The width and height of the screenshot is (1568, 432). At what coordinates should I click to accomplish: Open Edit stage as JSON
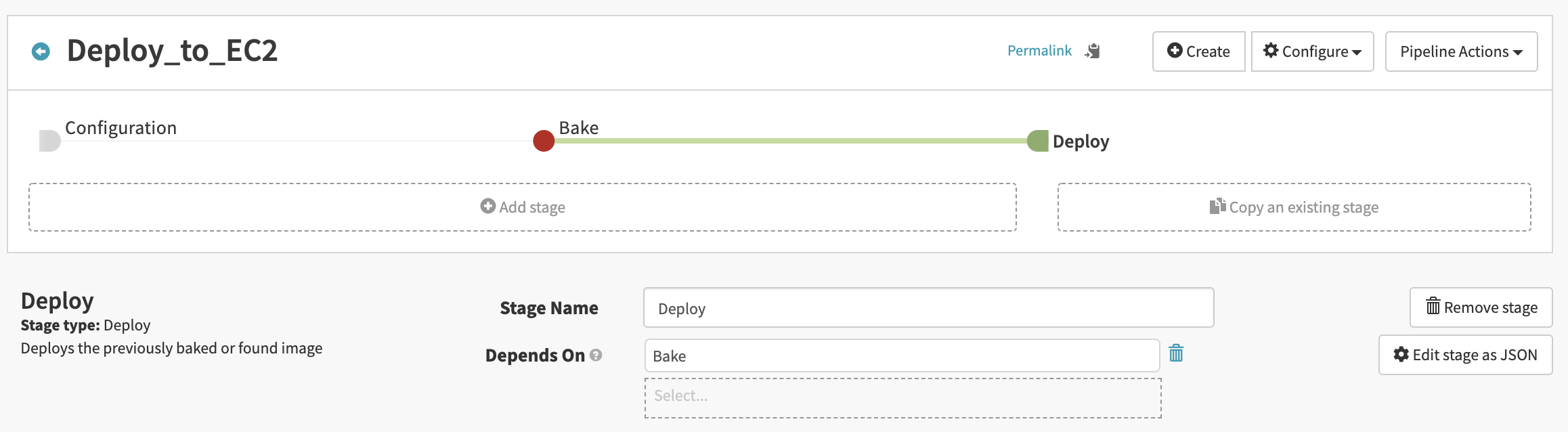[1465, 355]
